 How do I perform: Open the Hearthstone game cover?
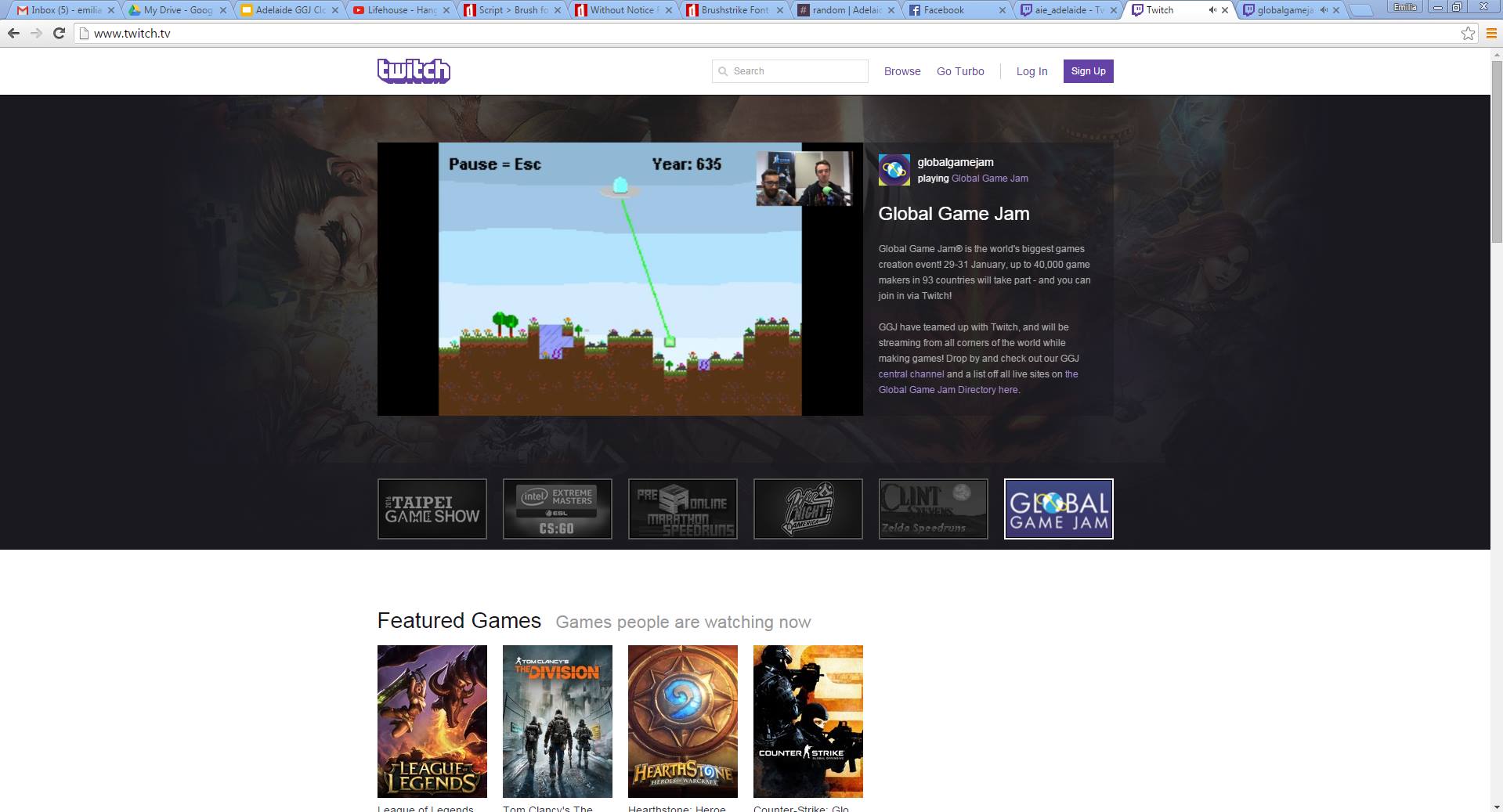coord(683,721)
